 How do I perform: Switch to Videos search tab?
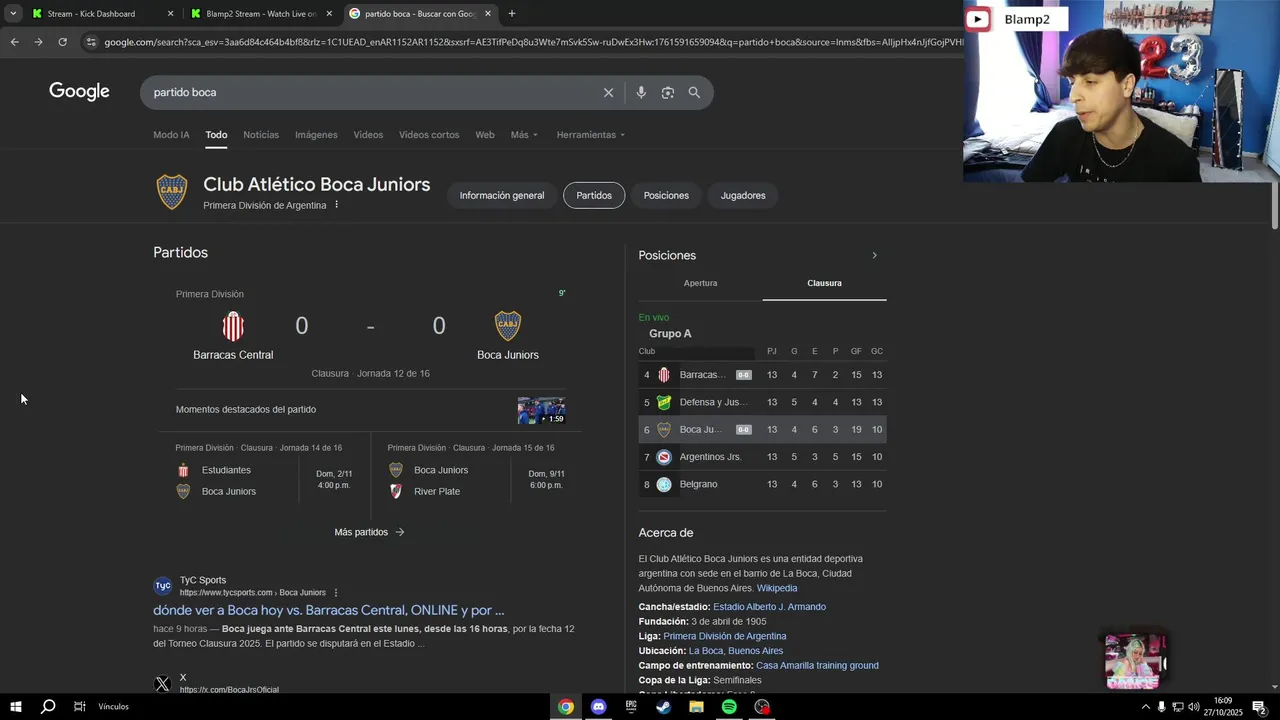(368, 135)
